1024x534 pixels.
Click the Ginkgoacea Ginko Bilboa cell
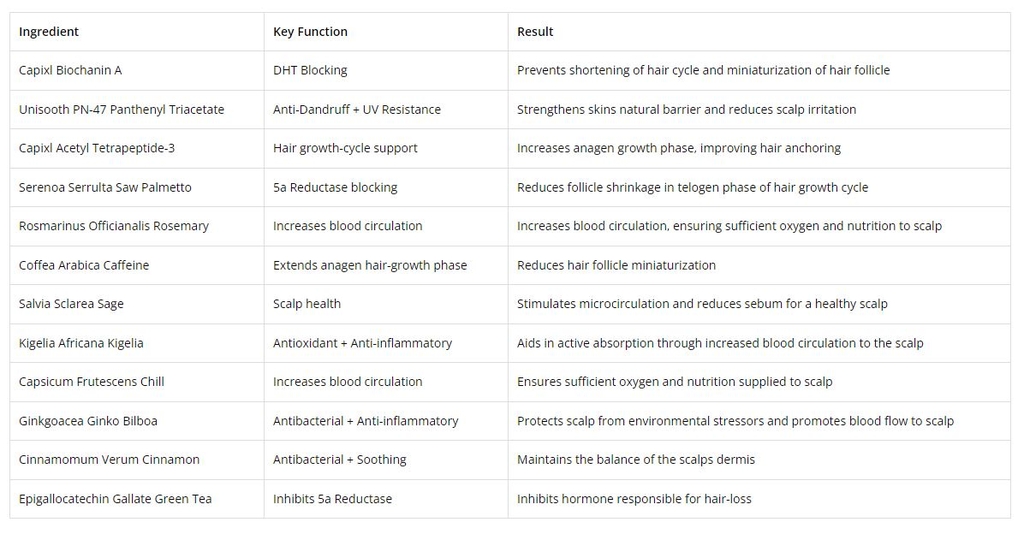(x=88, y=421)
